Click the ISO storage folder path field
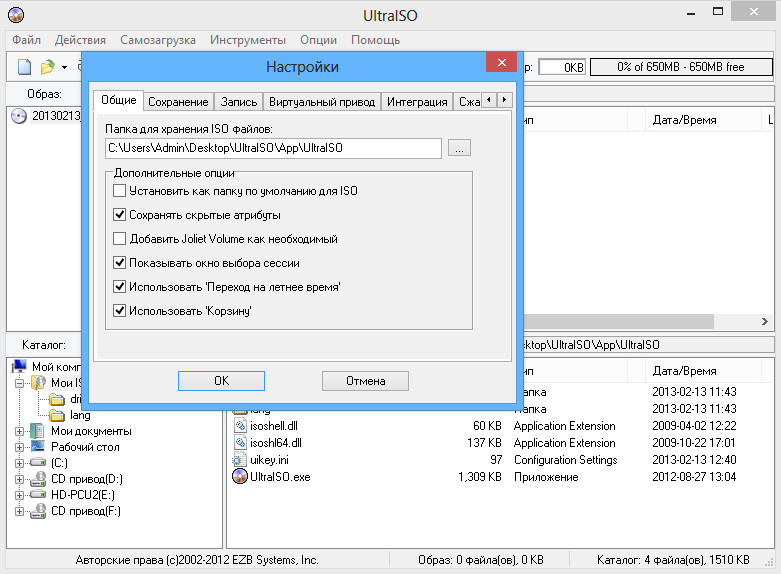 (x=273, y=148)
